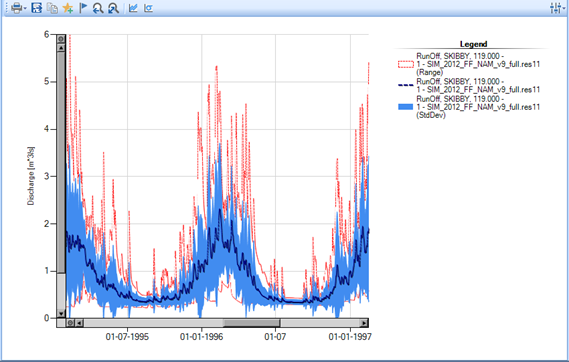Click the reset button atop vertical scrollbar
The image size is (569, 362).
(x=61, y=39)
